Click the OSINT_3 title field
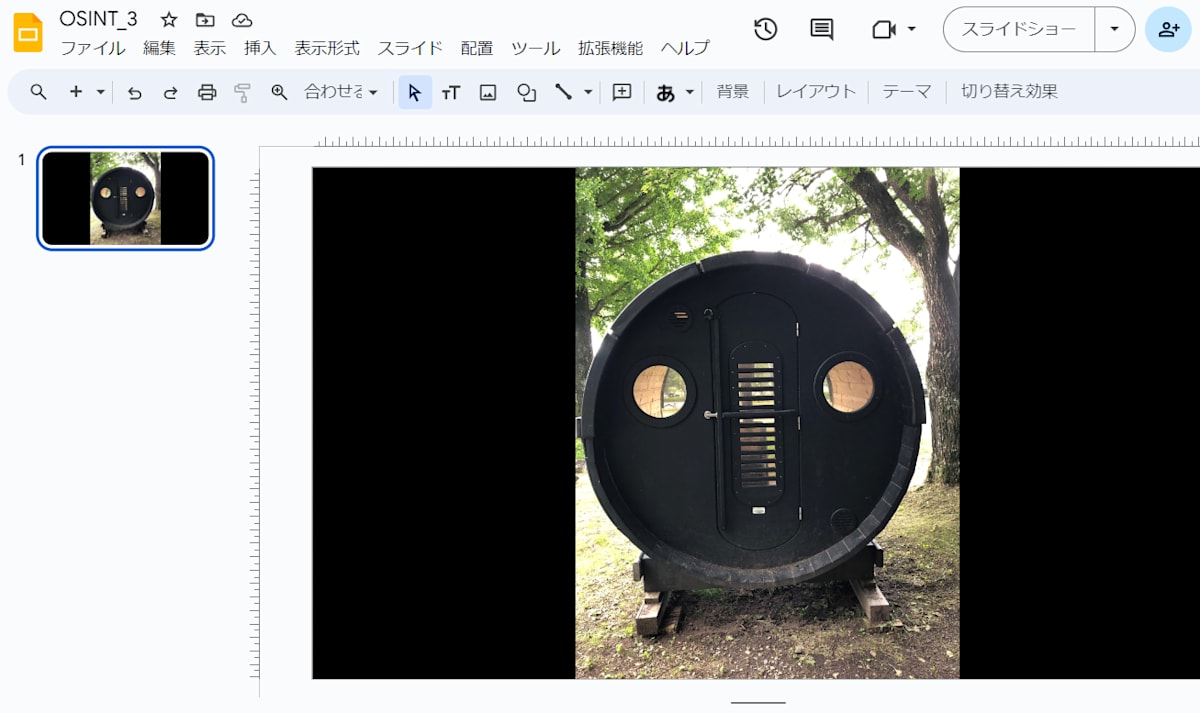Image resolution: width=1200 pixels, height=713 pixels. tap(99, 19)
